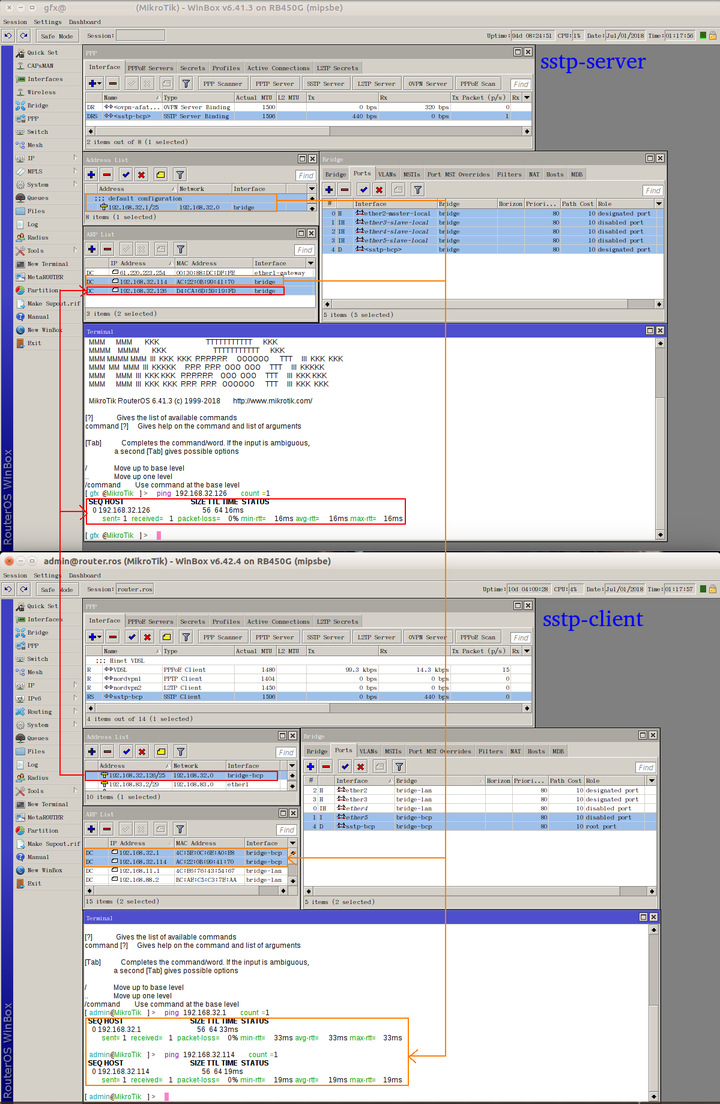Image resolution: width=720 pixels, height=1104 pixels.
Task: Click the red disable X in sstp-server Bridge window
Action: [379, 189]
